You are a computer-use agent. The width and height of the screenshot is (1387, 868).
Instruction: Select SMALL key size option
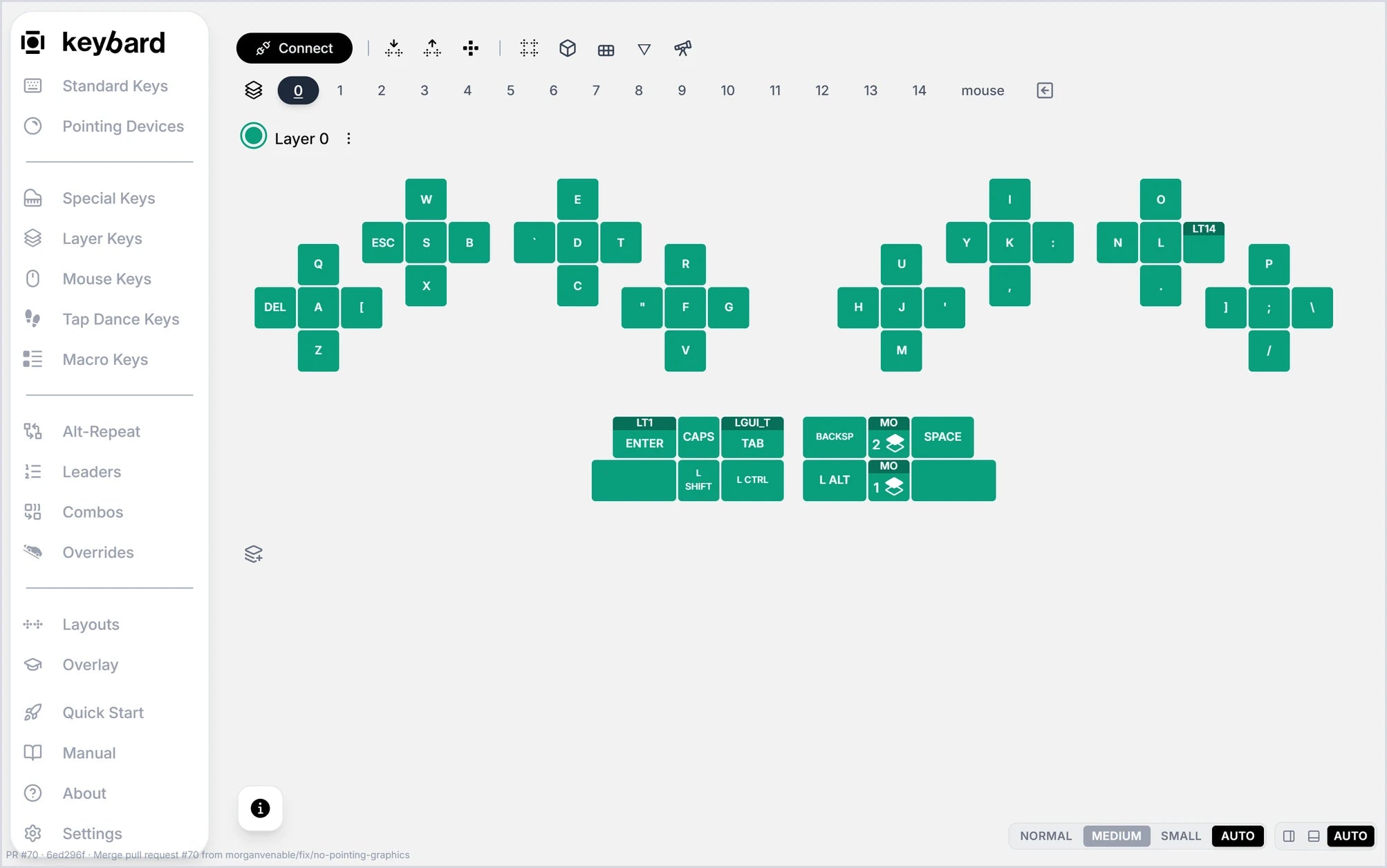[1180, 836]
